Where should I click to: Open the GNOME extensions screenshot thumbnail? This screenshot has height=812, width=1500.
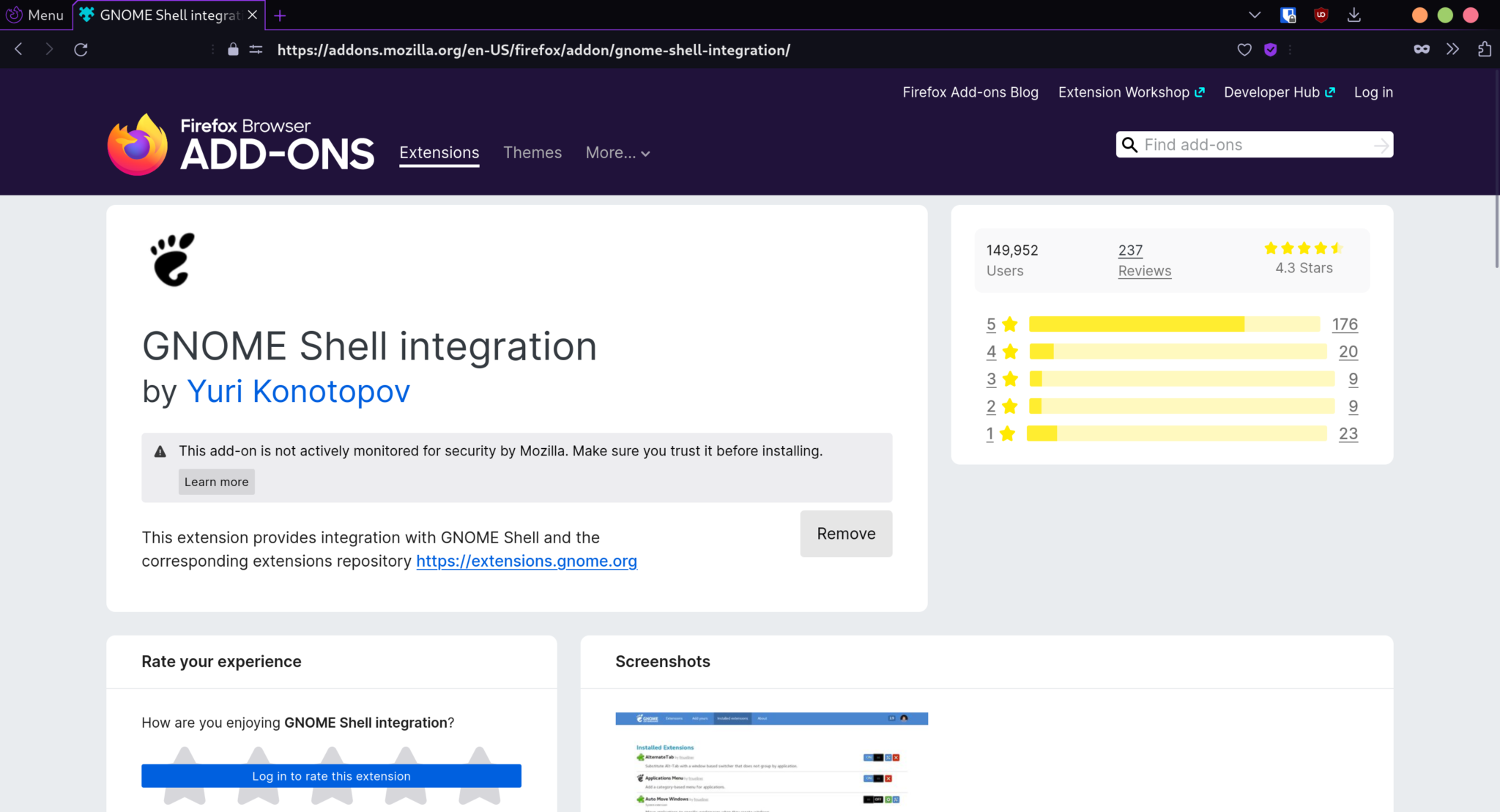point(771,761)
